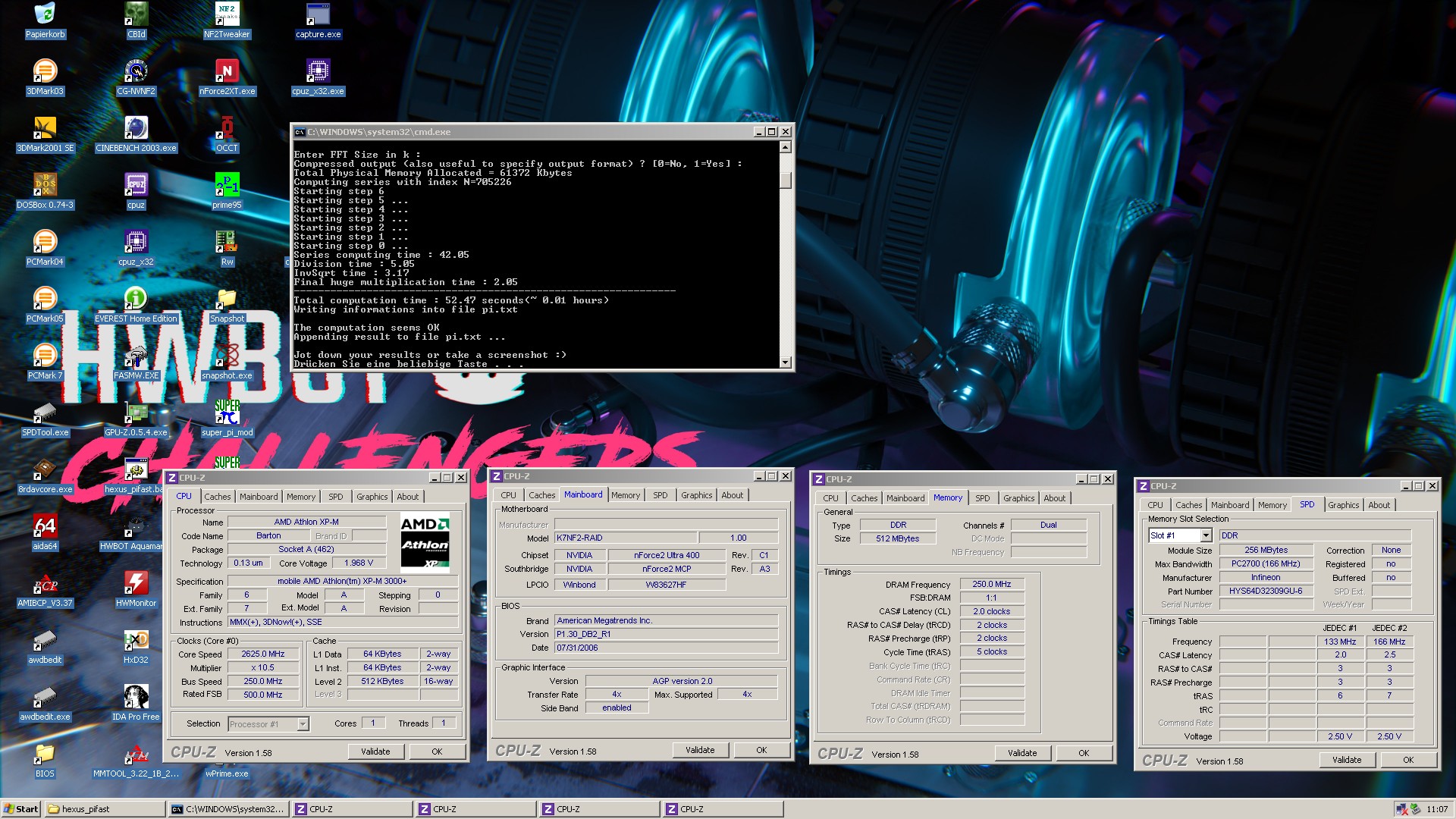
Task: Select About tab in SPD CPU-Z window
Action: click(x=1379, y=505)
